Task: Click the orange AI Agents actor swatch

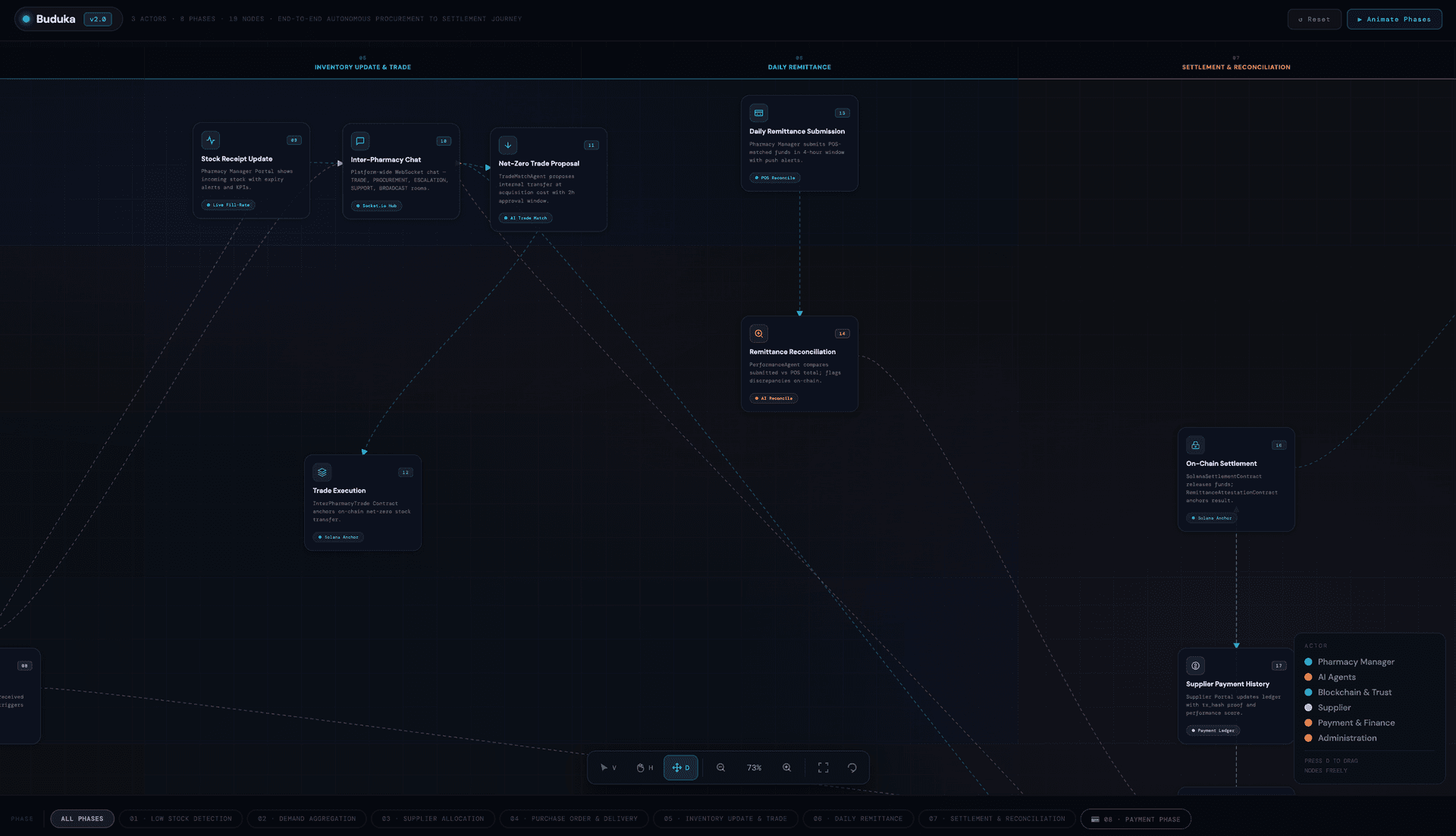Action: 1309,677
